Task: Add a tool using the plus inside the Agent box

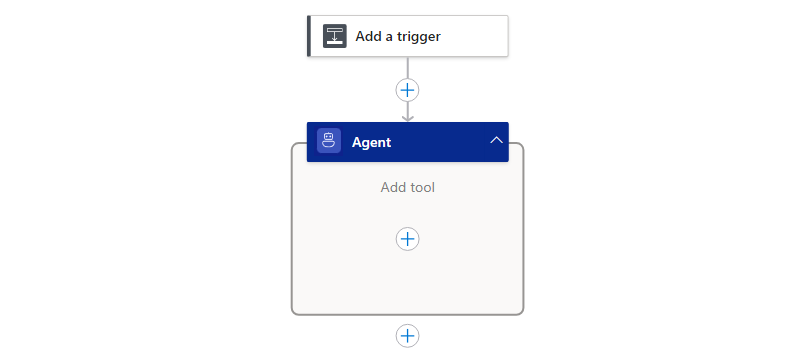Action: point(407,239)
